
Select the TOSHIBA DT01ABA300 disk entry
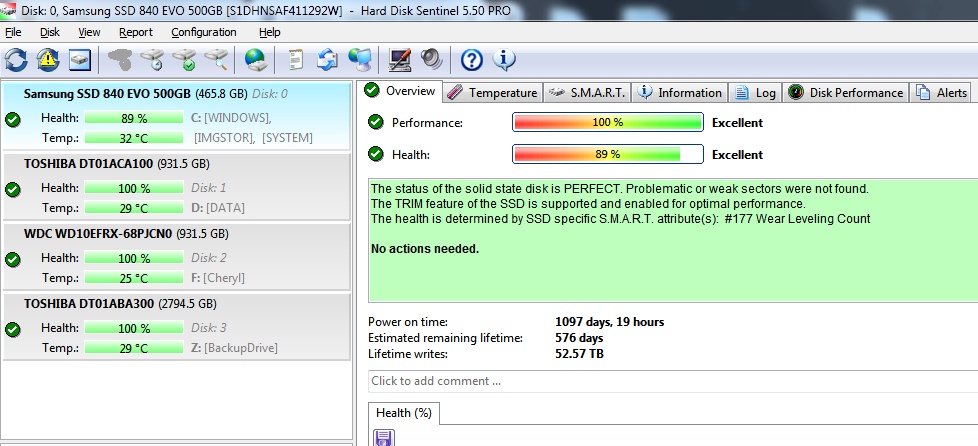click(177, 326)
